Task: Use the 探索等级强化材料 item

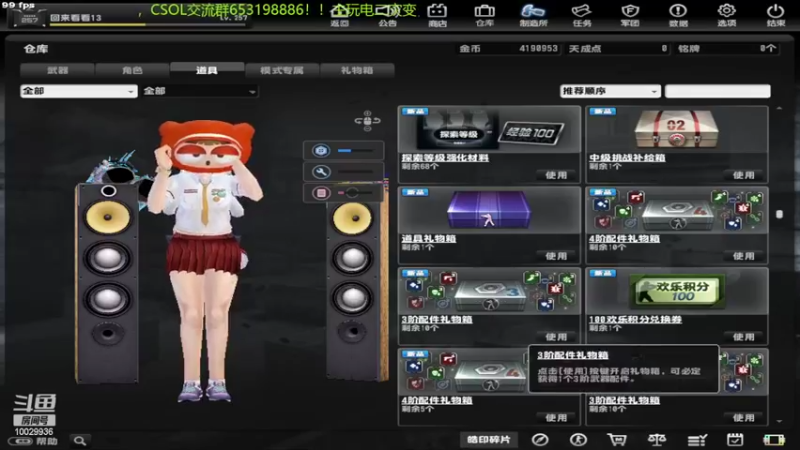Action: (556, 175)
